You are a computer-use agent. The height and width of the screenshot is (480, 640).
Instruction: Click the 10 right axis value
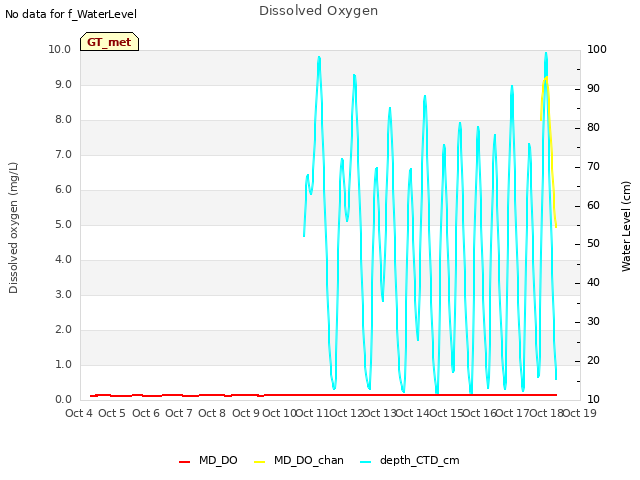[x=593, y=400]
